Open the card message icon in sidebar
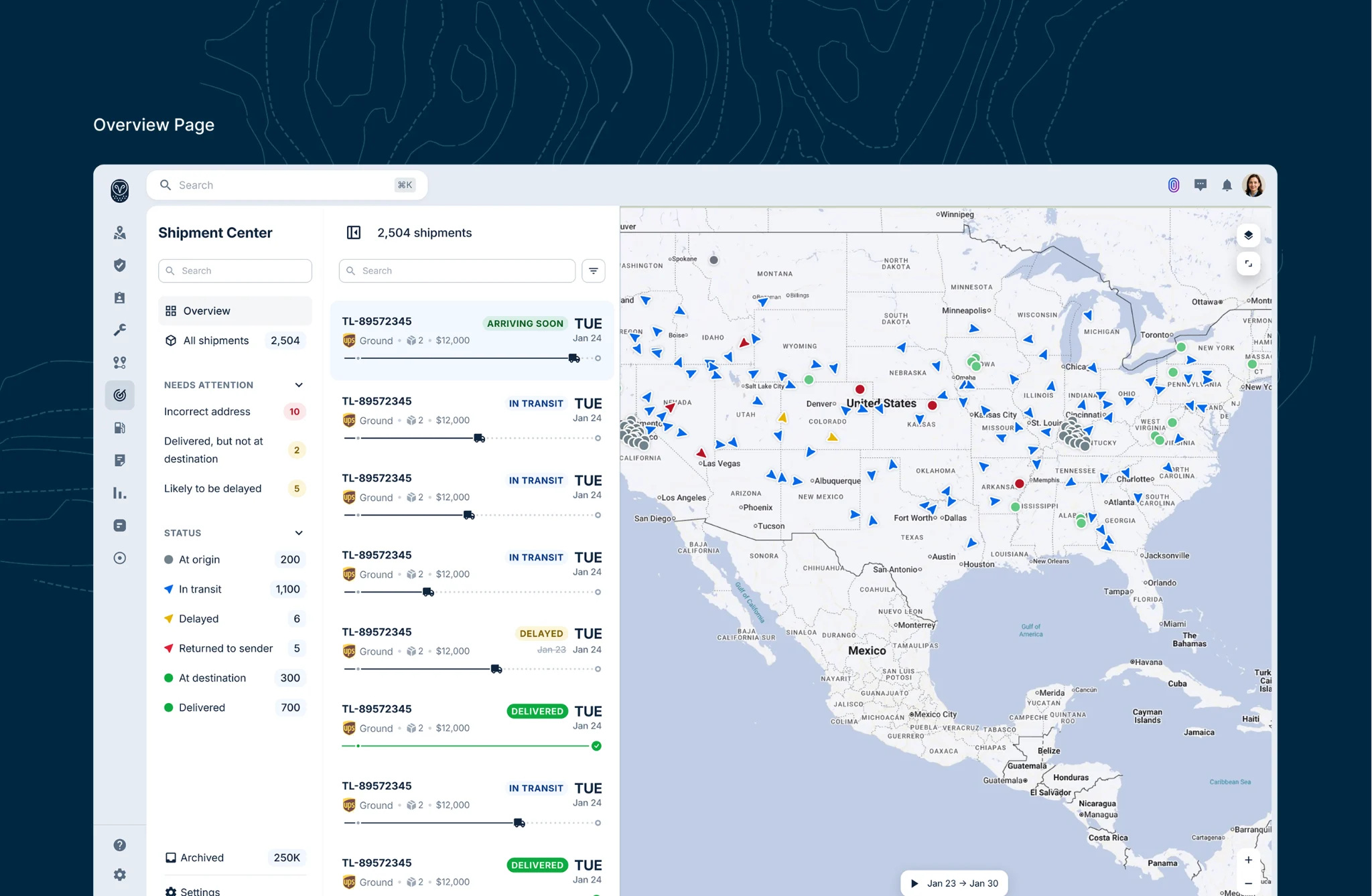 (119, 526)
